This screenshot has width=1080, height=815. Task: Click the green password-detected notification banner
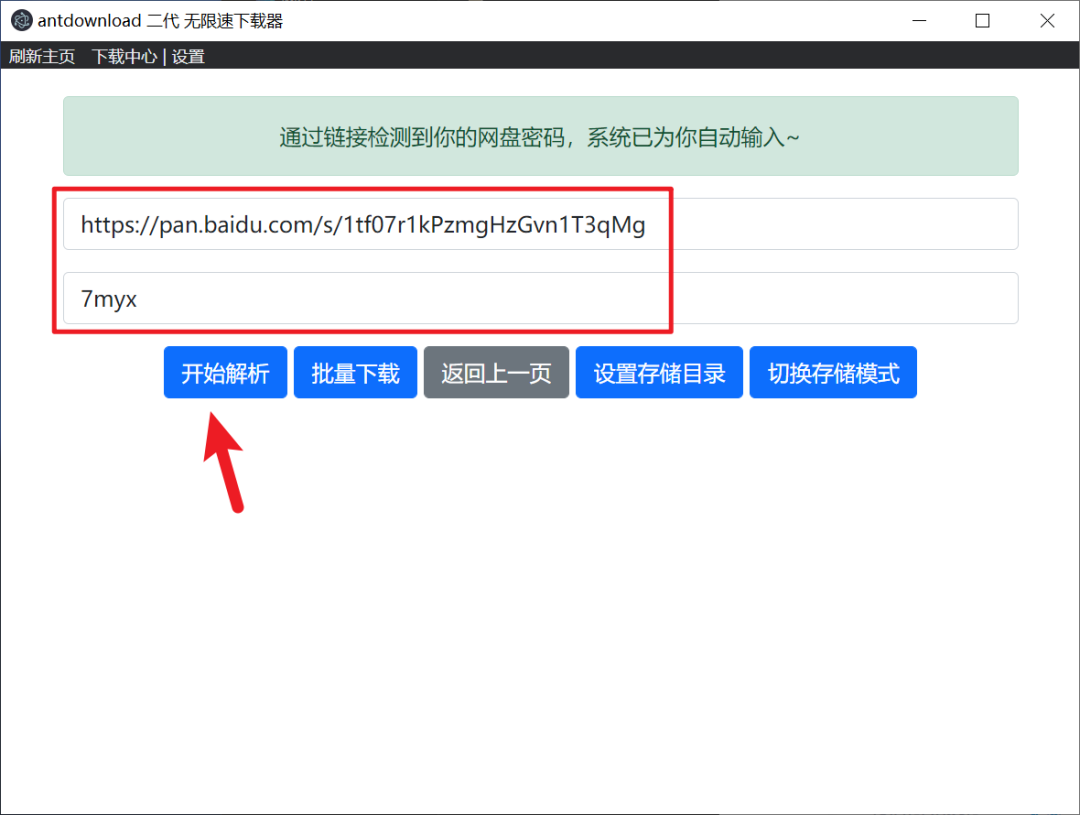(540, 137)
